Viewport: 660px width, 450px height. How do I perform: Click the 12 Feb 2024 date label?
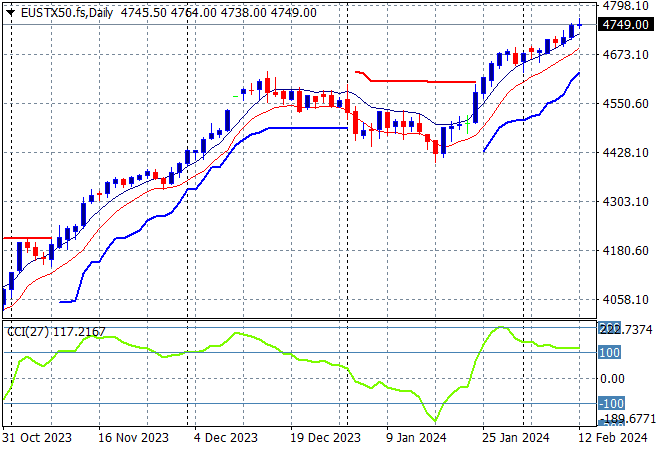click(x=610, y=437)
